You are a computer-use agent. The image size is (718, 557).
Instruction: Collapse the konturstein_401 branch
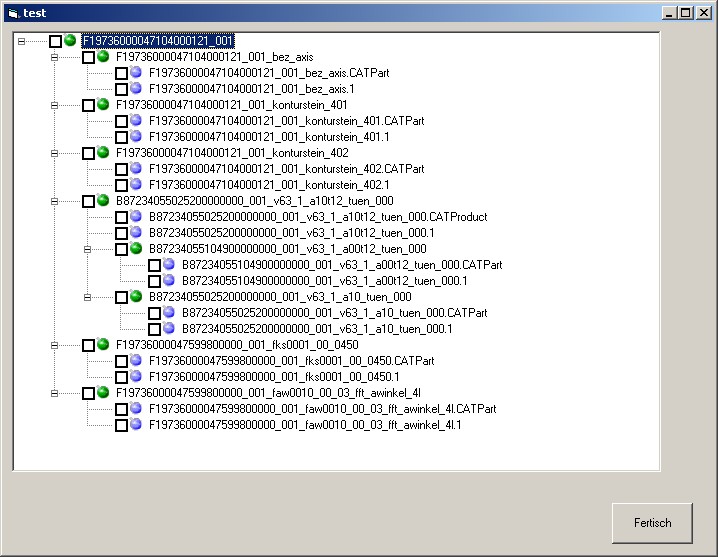coord(54,105)
